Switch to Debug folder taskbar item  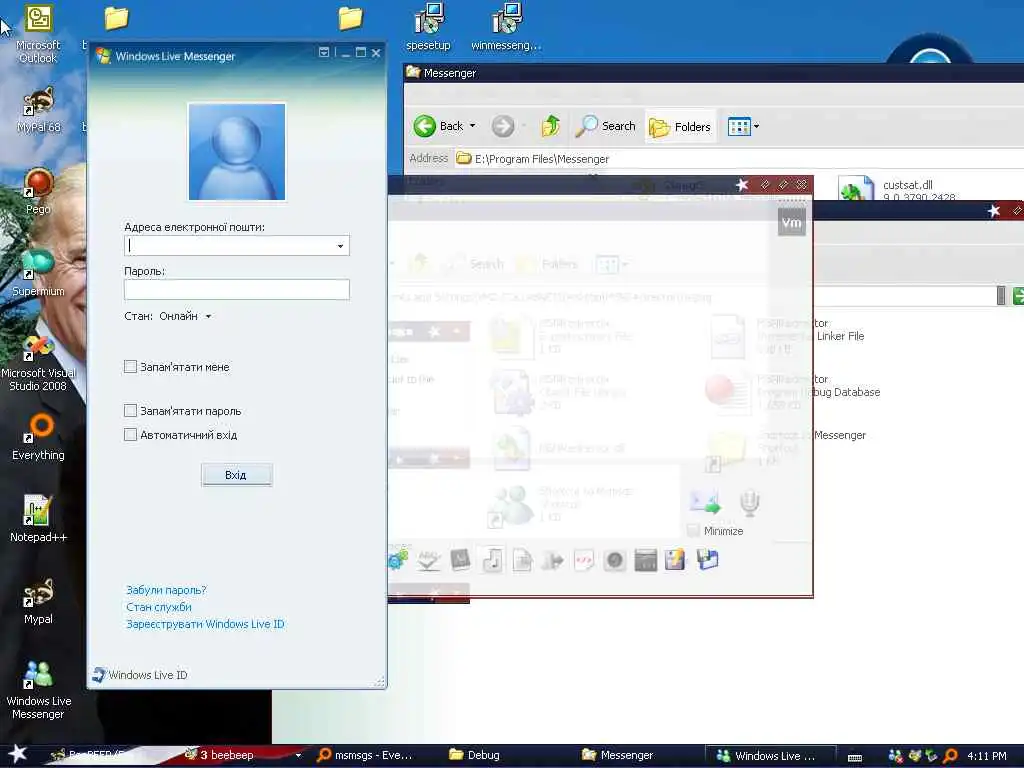tap(475, 756)
